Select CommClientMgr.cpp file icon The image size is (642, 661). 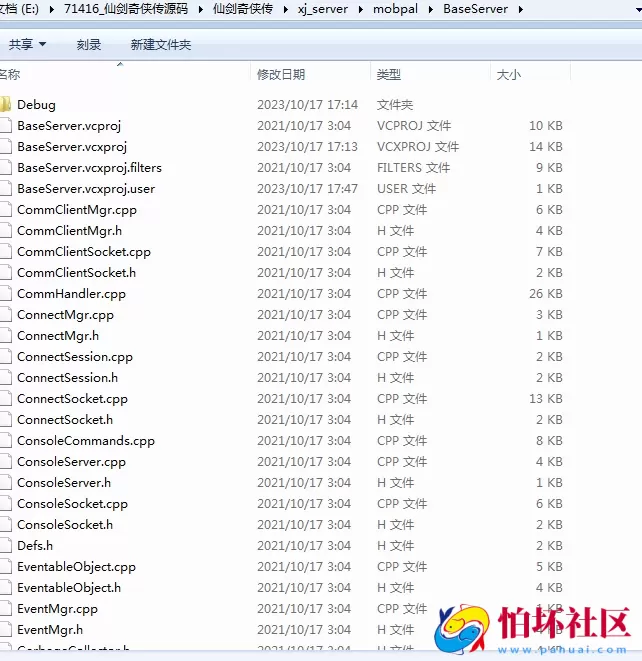[5, 210]
